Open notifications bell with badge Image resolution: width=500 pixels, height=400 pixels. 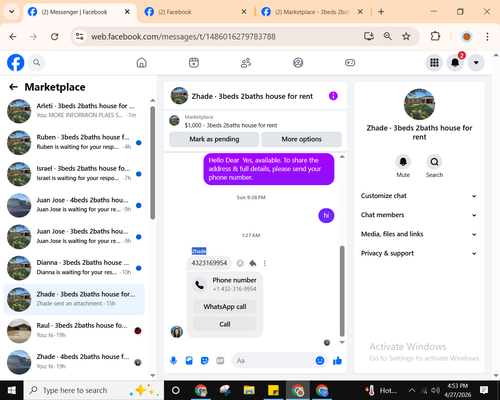(455, 62)
